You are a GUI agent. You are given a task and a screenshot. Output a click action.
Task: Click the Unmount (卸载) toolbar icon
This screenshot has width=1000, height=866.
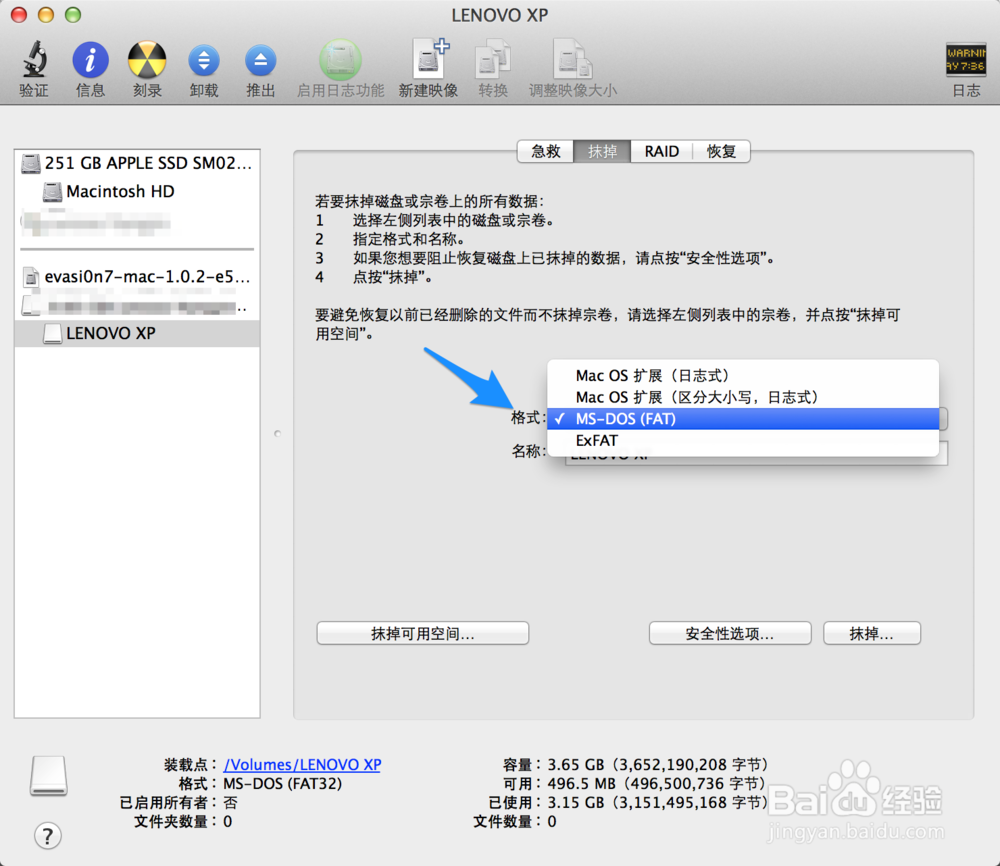(x=204, y=61)
